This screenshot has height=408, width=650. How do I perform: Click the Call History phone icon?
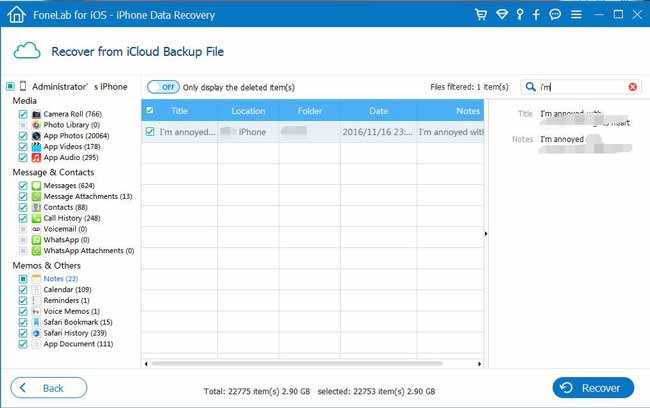36,218
